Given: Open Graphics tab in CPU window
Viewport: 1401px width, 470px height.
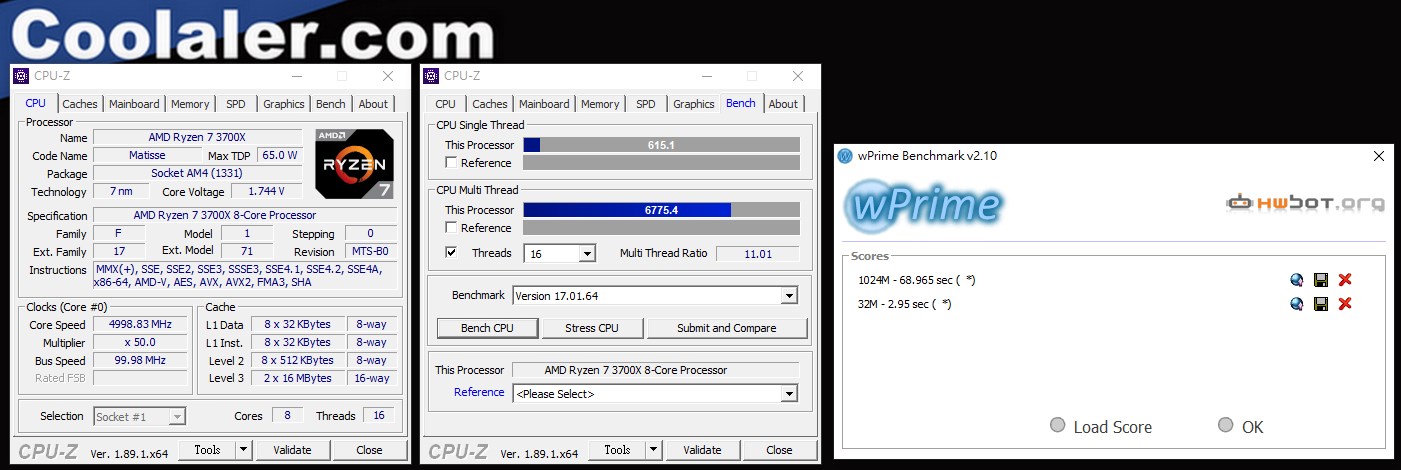Looking at the screenshot, I should pos(284,104).
